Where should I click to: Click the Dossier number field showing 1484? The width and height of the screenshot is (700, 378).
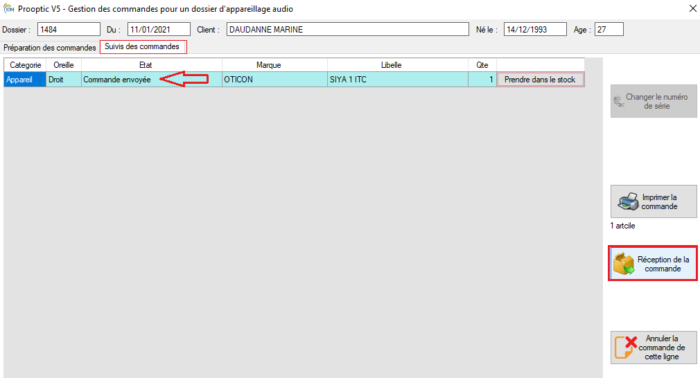coord(69,29)
